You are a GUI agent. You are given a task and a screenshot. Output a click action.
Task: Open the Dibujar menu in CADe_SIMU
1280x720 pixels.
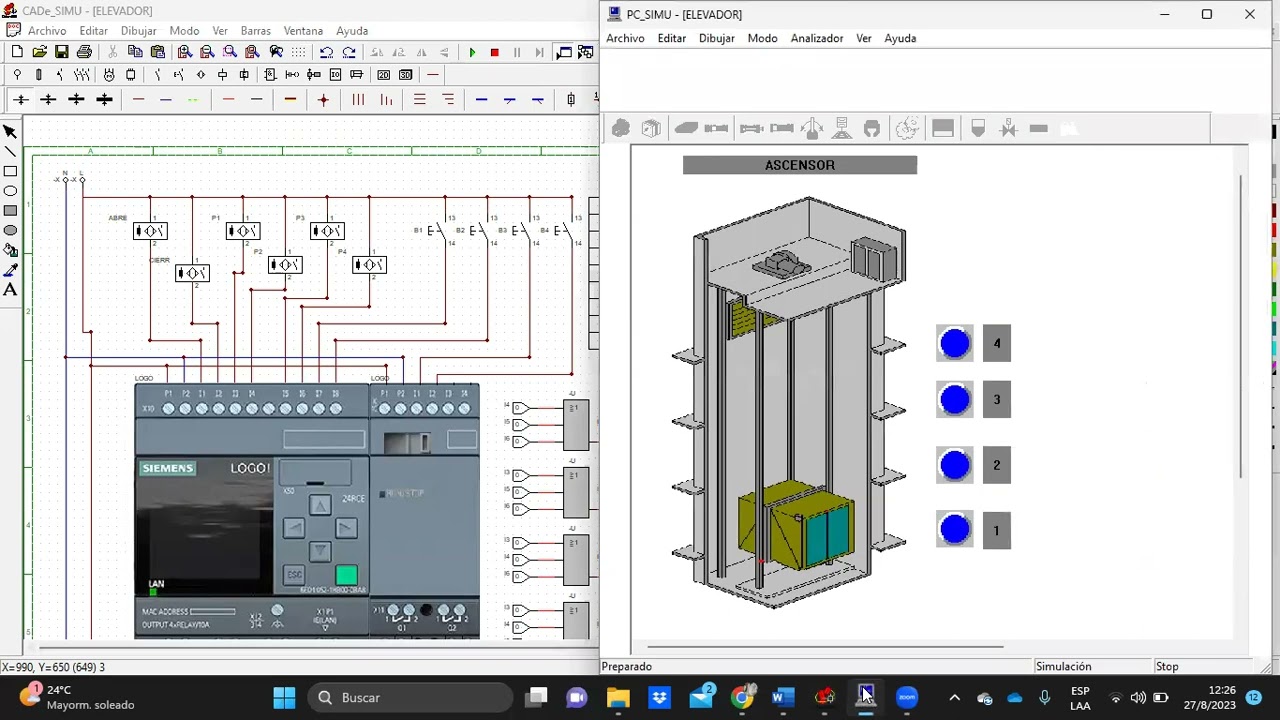139,31
